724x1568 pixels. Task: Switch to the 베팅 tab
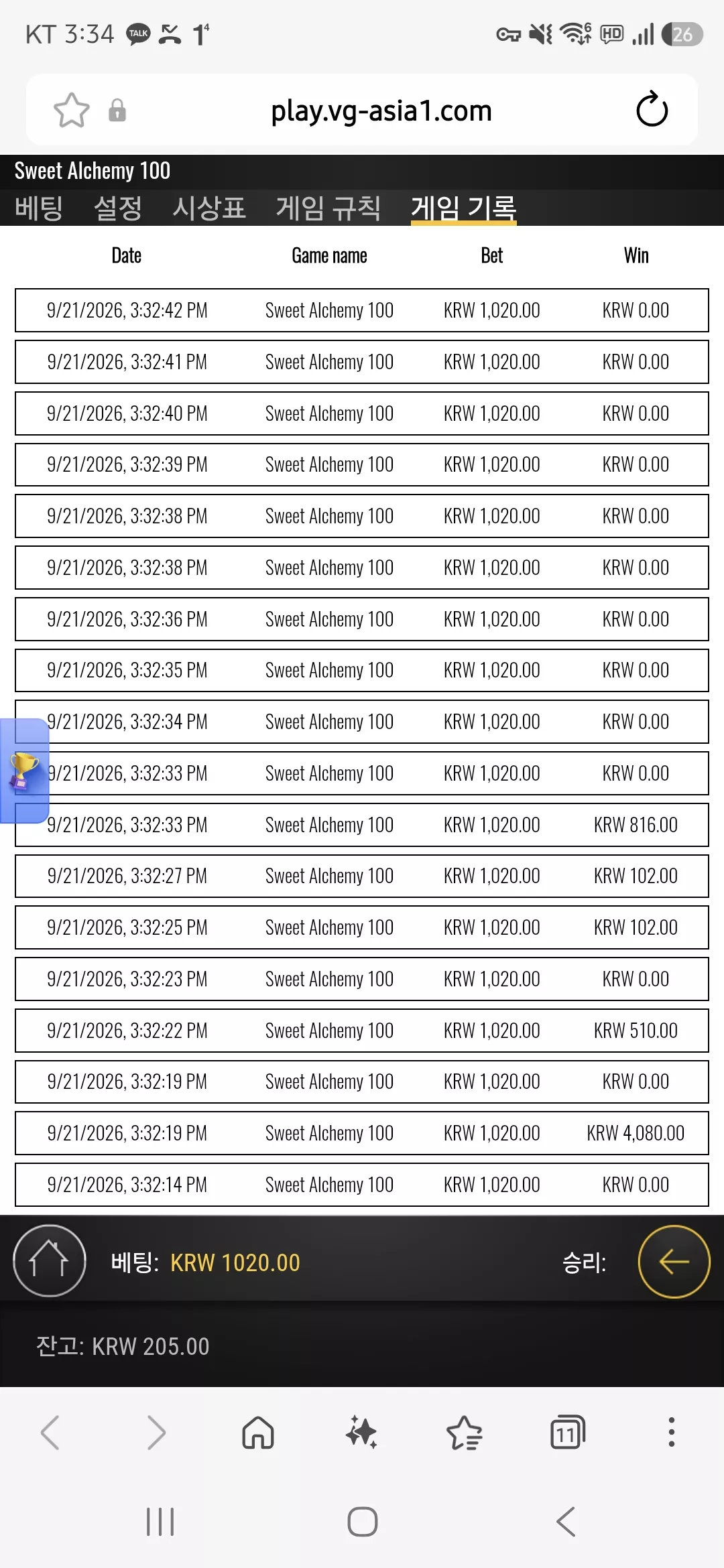coord(39,208)
